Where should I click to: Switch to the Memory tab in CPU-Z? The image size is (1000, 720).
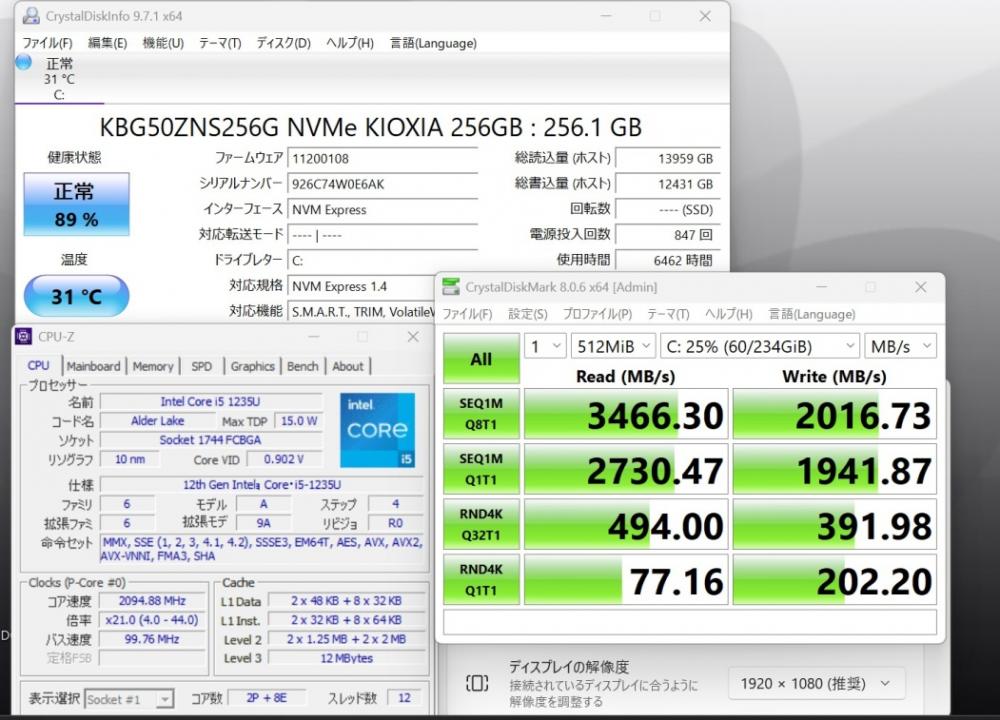(x=153, y=366)
